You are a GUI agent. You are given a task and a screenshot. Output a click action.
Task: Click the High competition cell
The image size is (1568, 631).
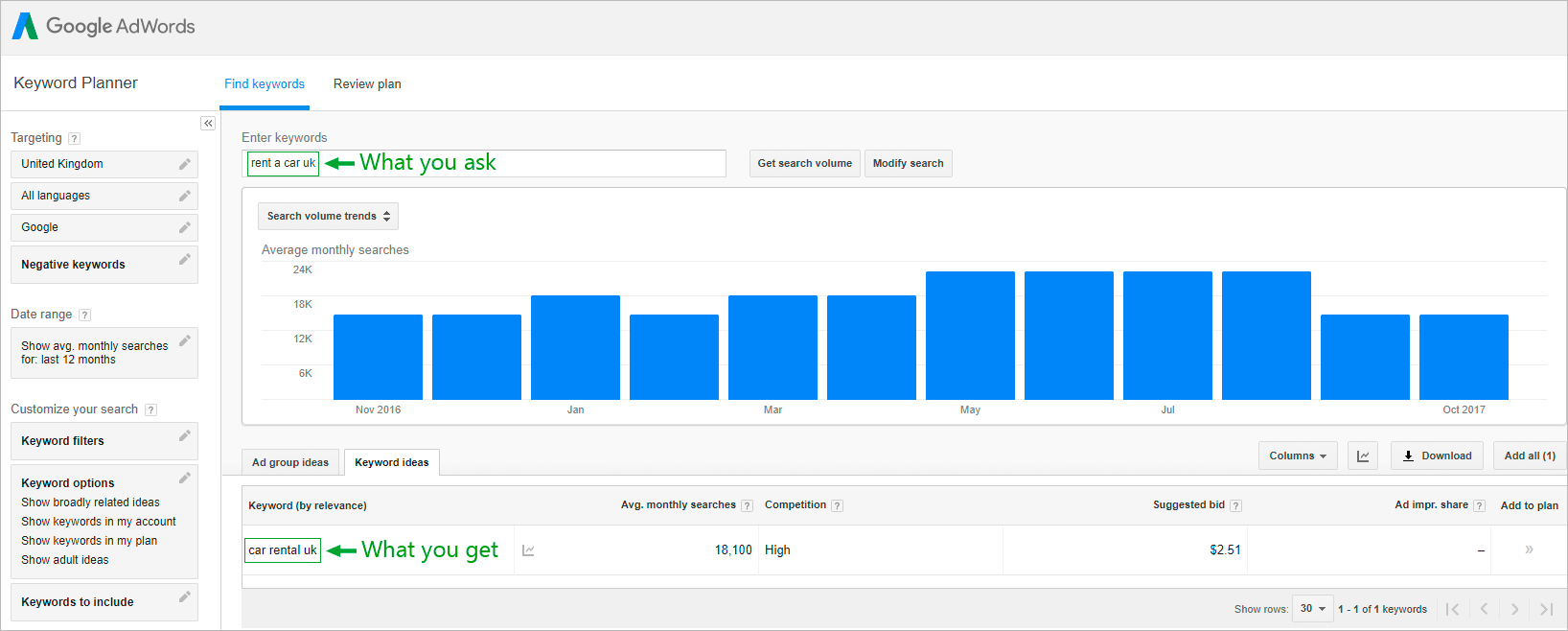pos(777,550)
